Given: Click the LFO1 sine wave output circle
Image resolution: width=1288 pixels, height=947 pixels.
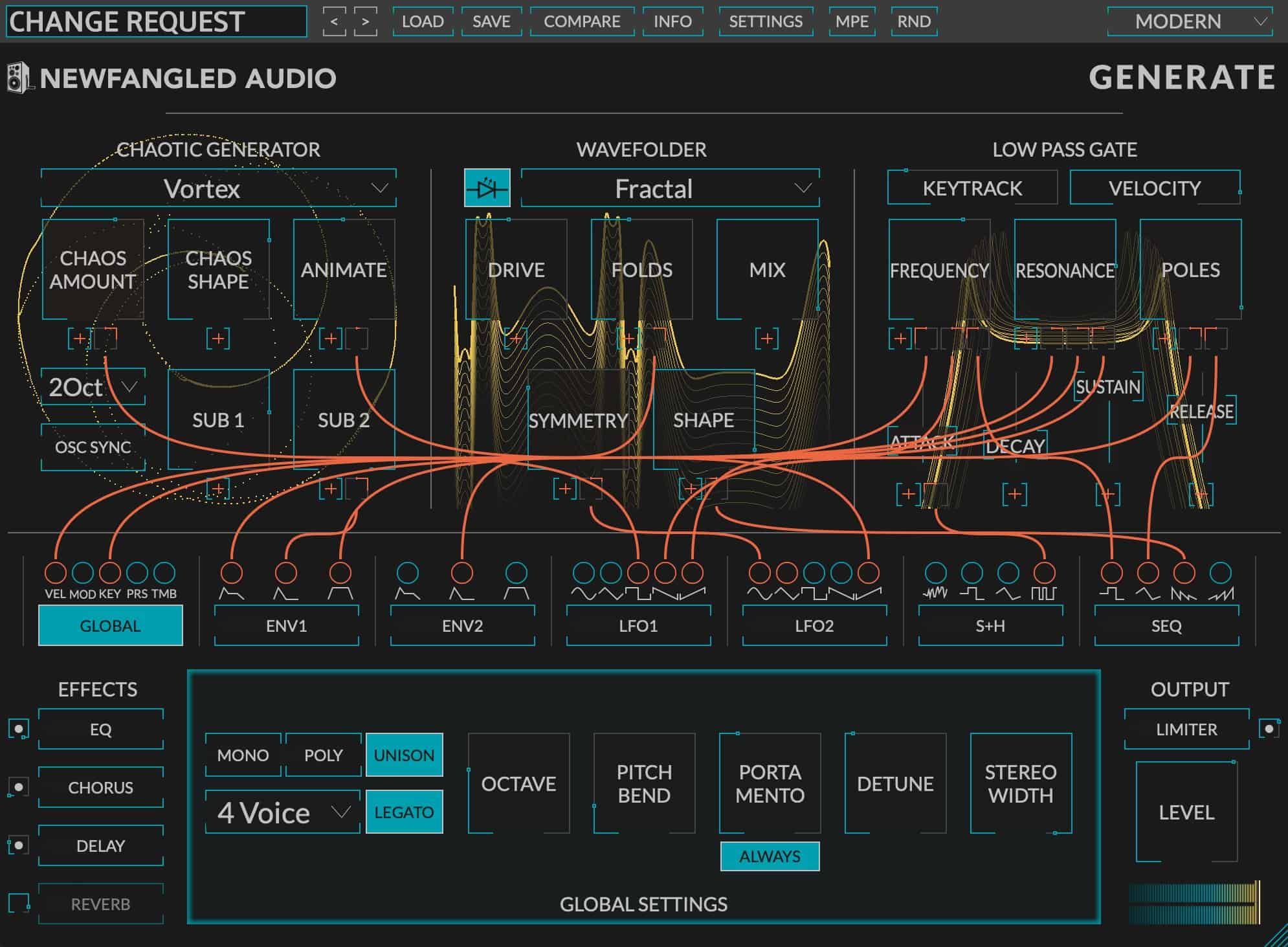Looking at the screenshot, I should 584,573.
